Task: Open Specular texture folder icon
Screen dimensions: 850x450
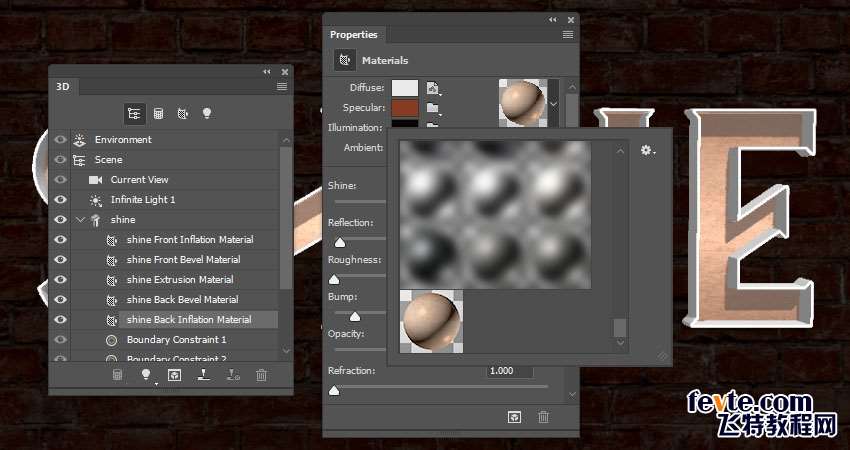Action: 433,108
